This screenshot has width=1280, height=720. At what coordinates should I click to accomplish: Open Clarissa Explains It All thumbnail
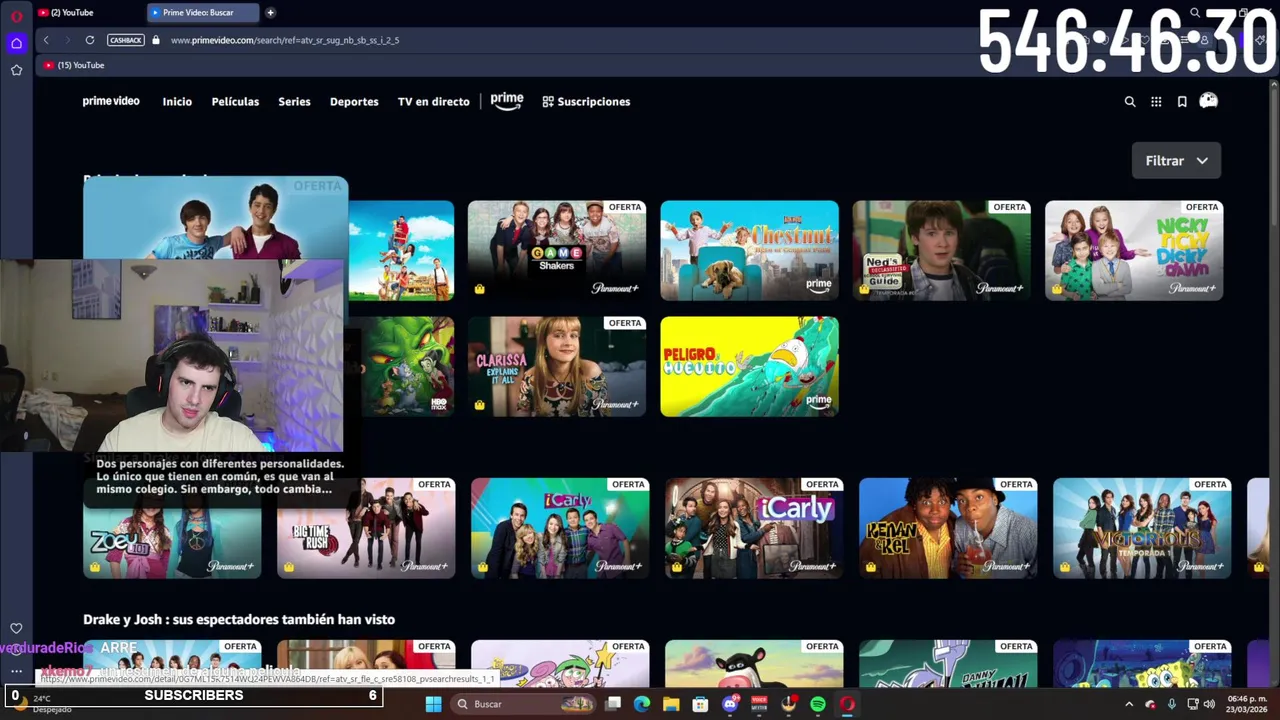[557, 366]
